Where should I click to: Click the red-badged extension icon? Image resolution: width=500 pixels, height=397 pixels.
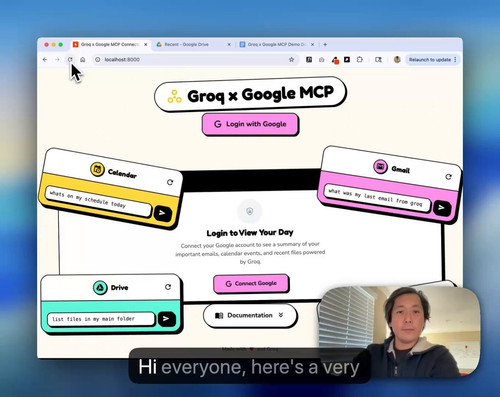click(x=335, y=60)
